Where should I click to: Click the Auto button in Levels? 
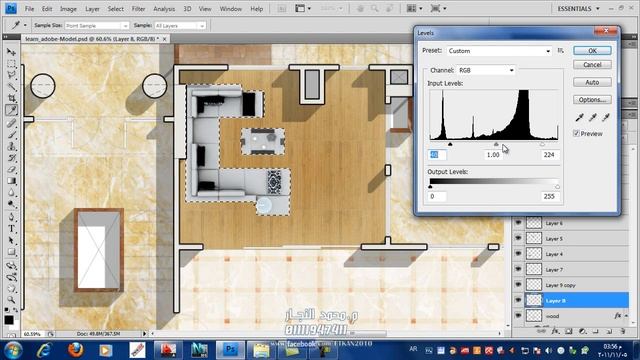592,82
